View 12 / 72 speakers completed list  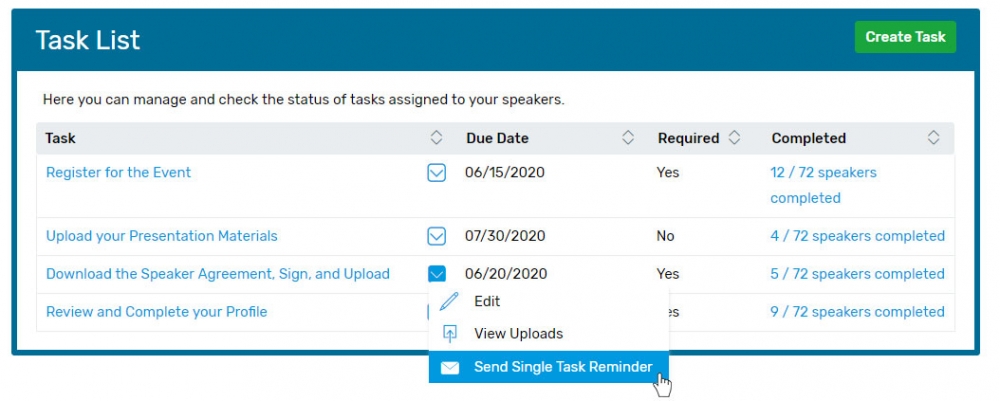pyautogui.click(x=823, y=185)
